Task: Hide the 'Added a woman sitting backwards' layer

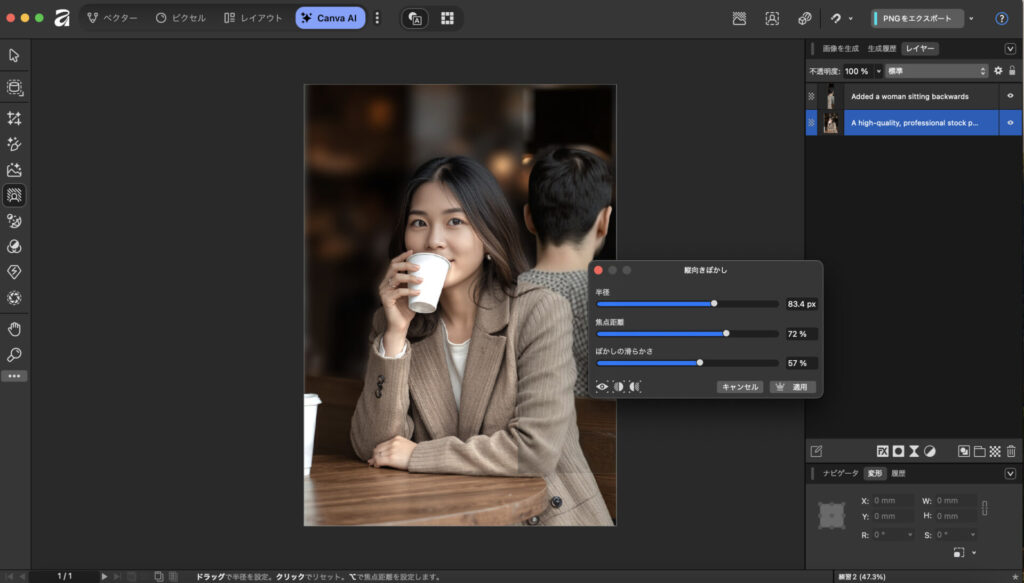Action: [1010, 96]
